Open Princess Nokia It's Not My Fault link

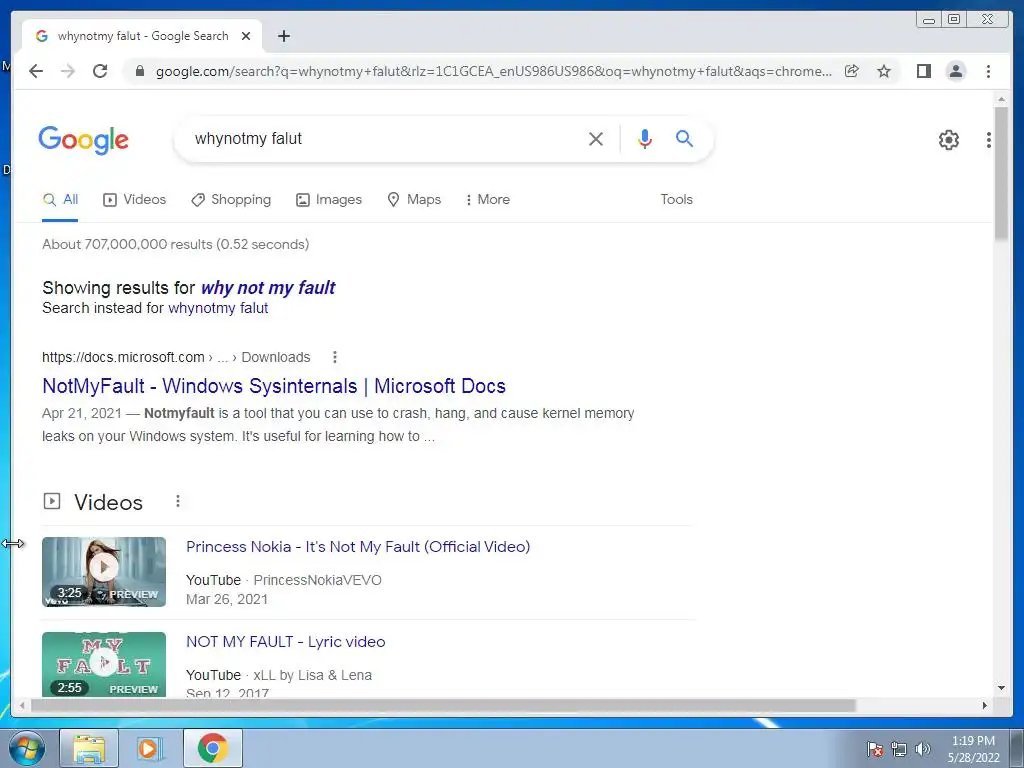(x=358, y=547)
